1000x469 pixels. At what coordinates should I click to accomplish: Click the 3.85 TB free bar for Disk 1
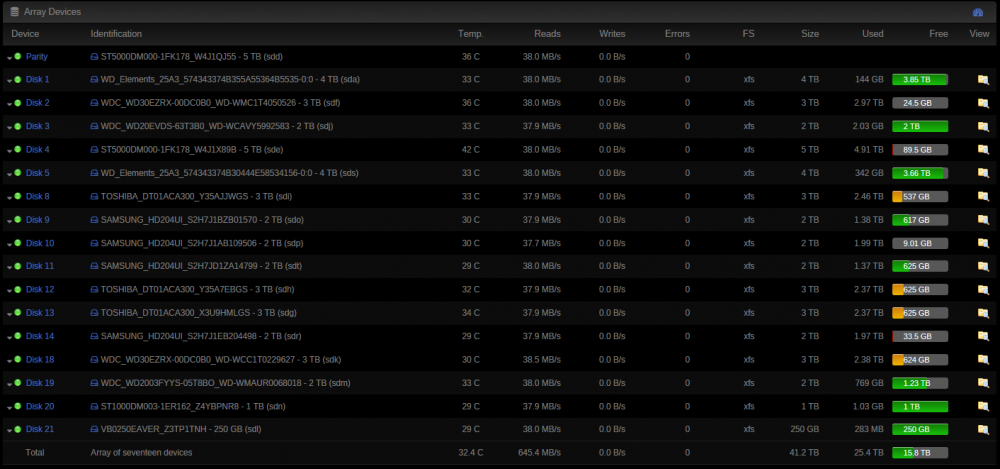click(x=920, y=80)
